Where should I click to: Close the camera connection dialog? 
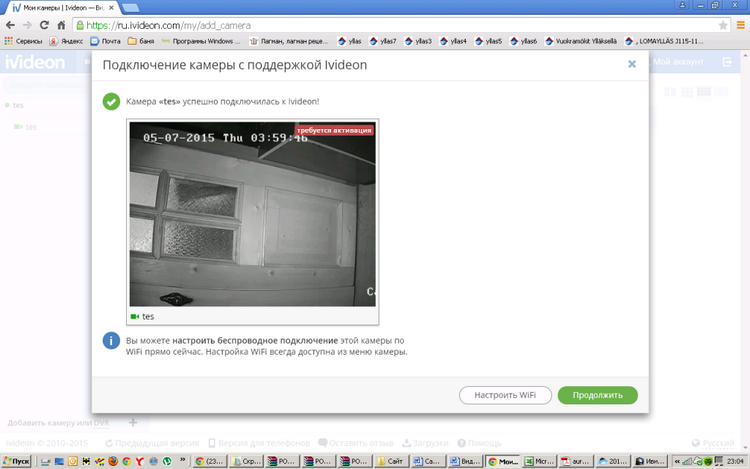[632, 64]
